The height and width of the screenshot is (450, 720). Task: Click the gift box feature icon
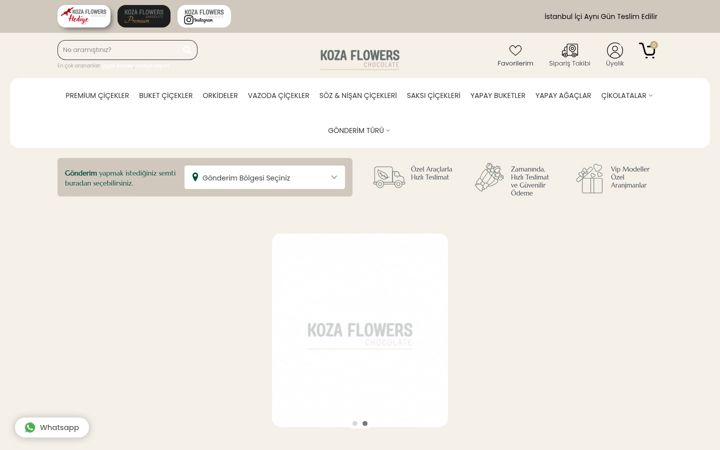coord(590,179)
